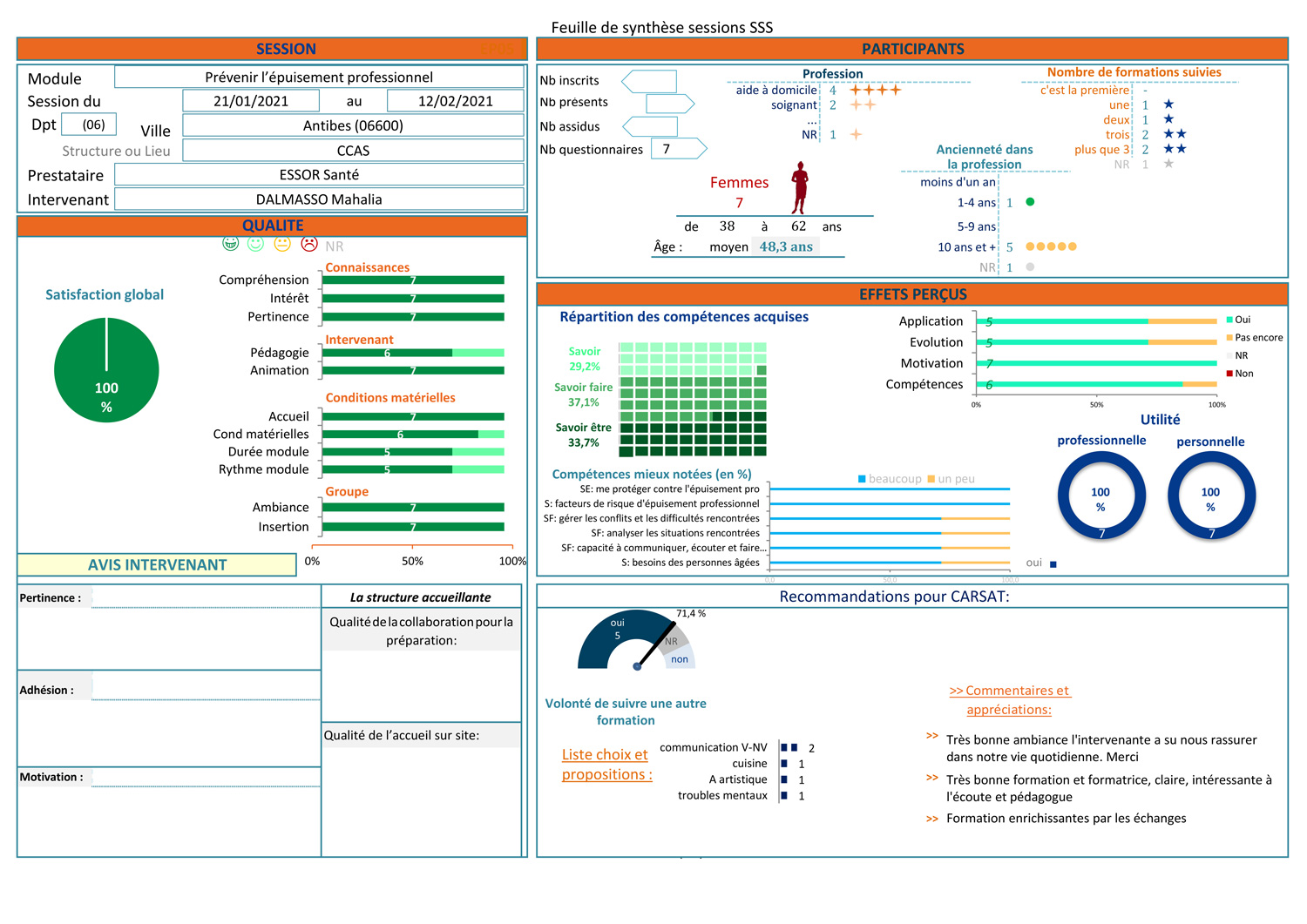
Task: Click the Durée module rating bar
Action: pyautogui.click(x=413, y=452)
